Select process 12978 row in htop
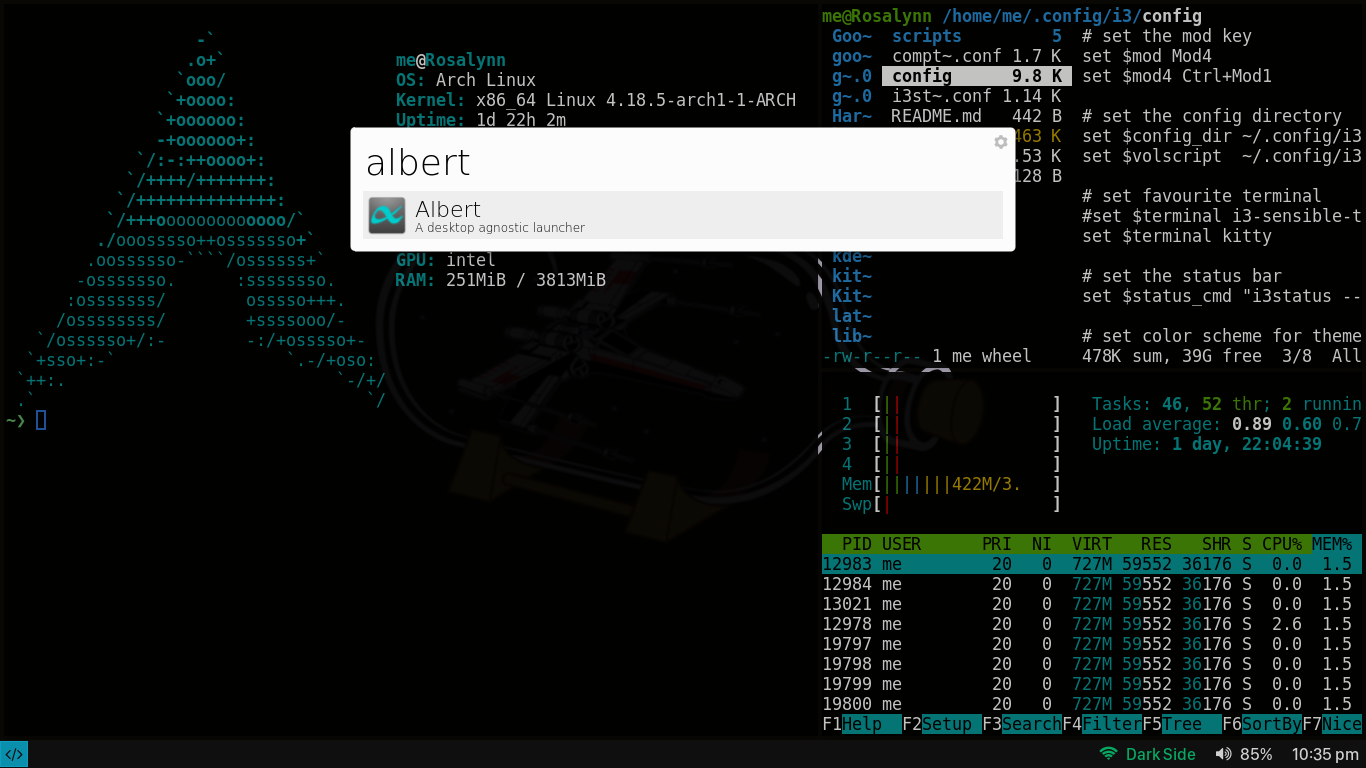 pos(1092,624)
